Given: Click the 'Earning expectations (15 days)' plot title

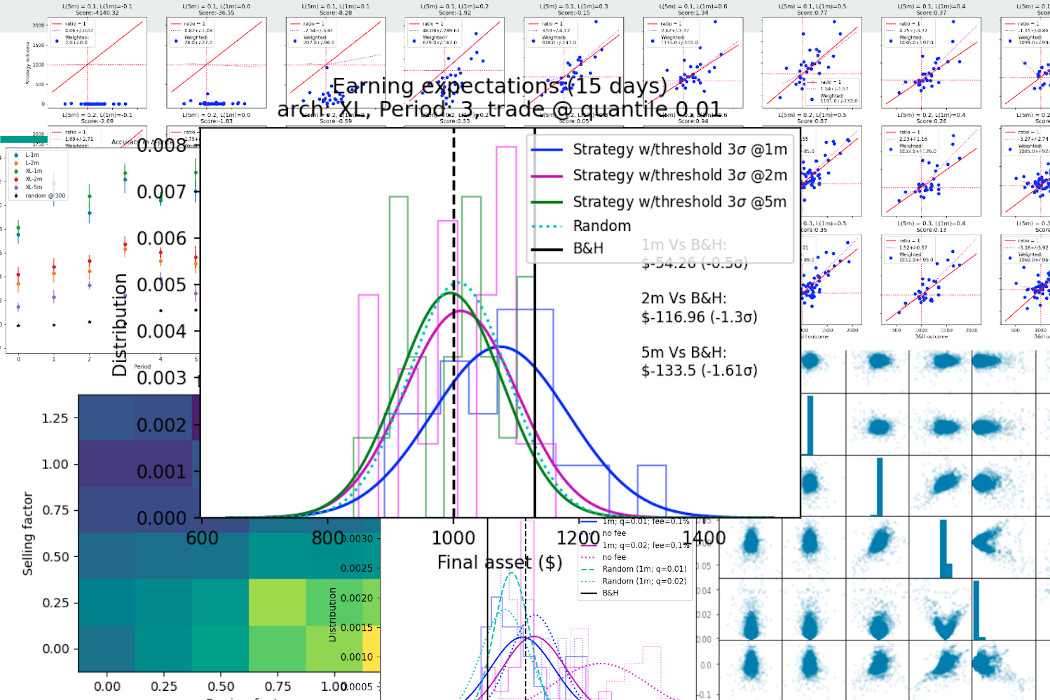Looking at the screenshot, I should (x=499, y=86).
